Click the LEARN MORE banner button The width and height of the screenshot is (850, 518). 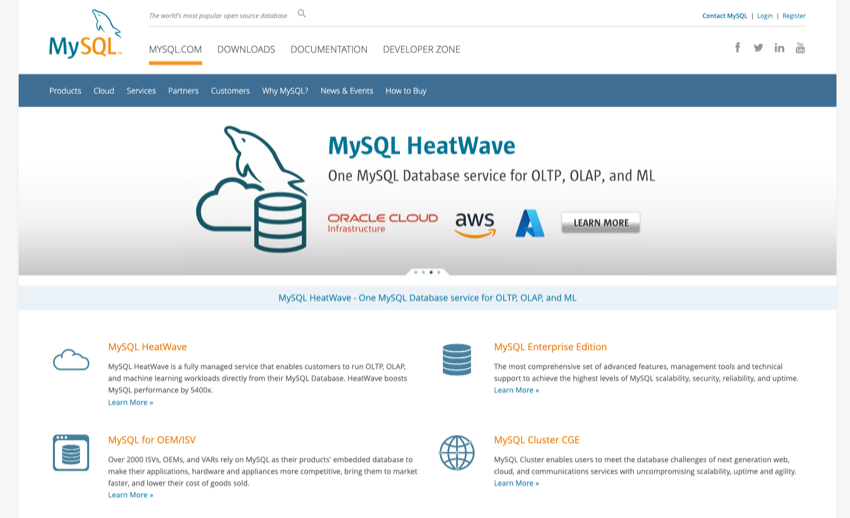pyautogui.click(x=601, y=223)
